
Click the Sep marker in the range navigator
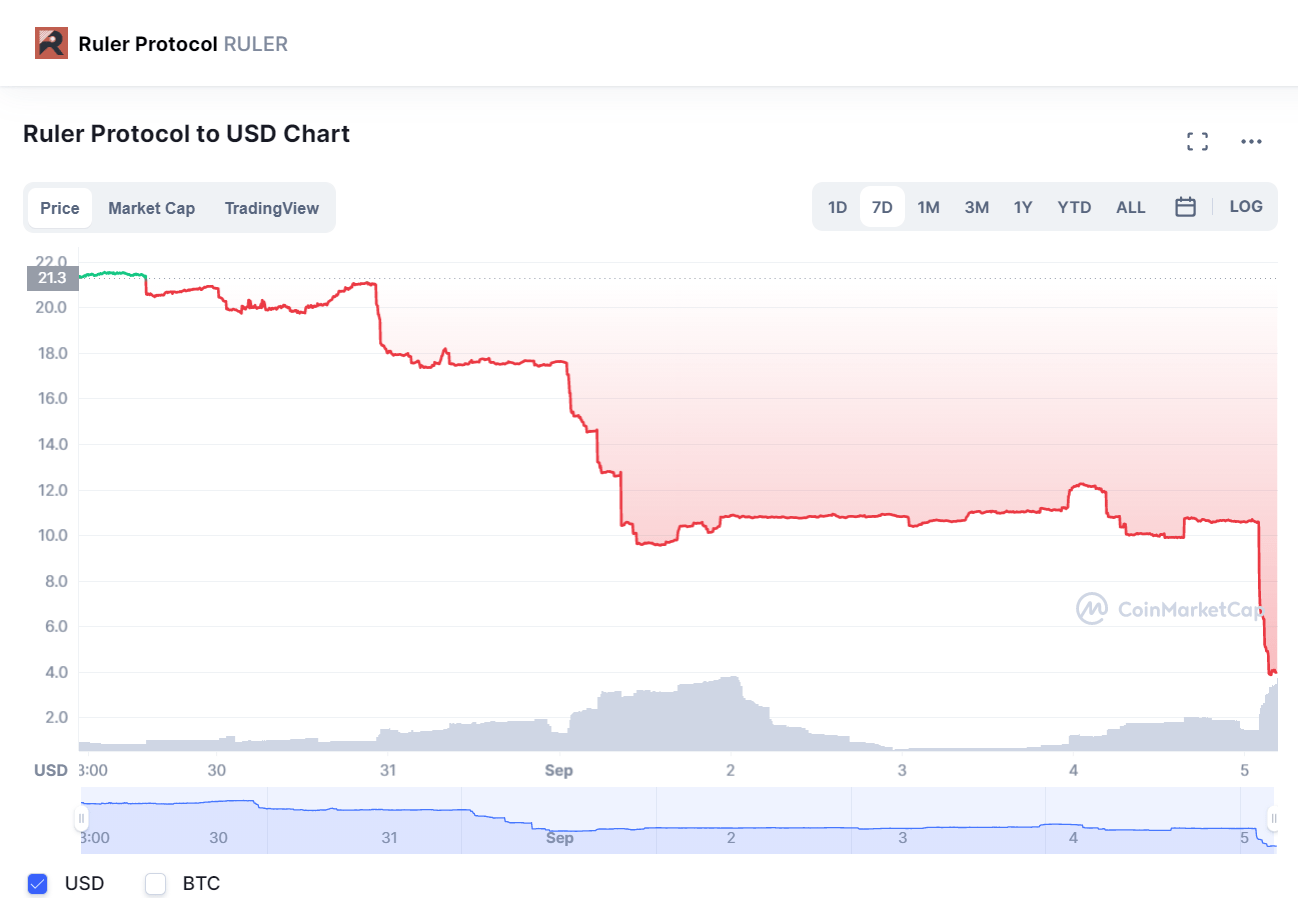point(560,838)
